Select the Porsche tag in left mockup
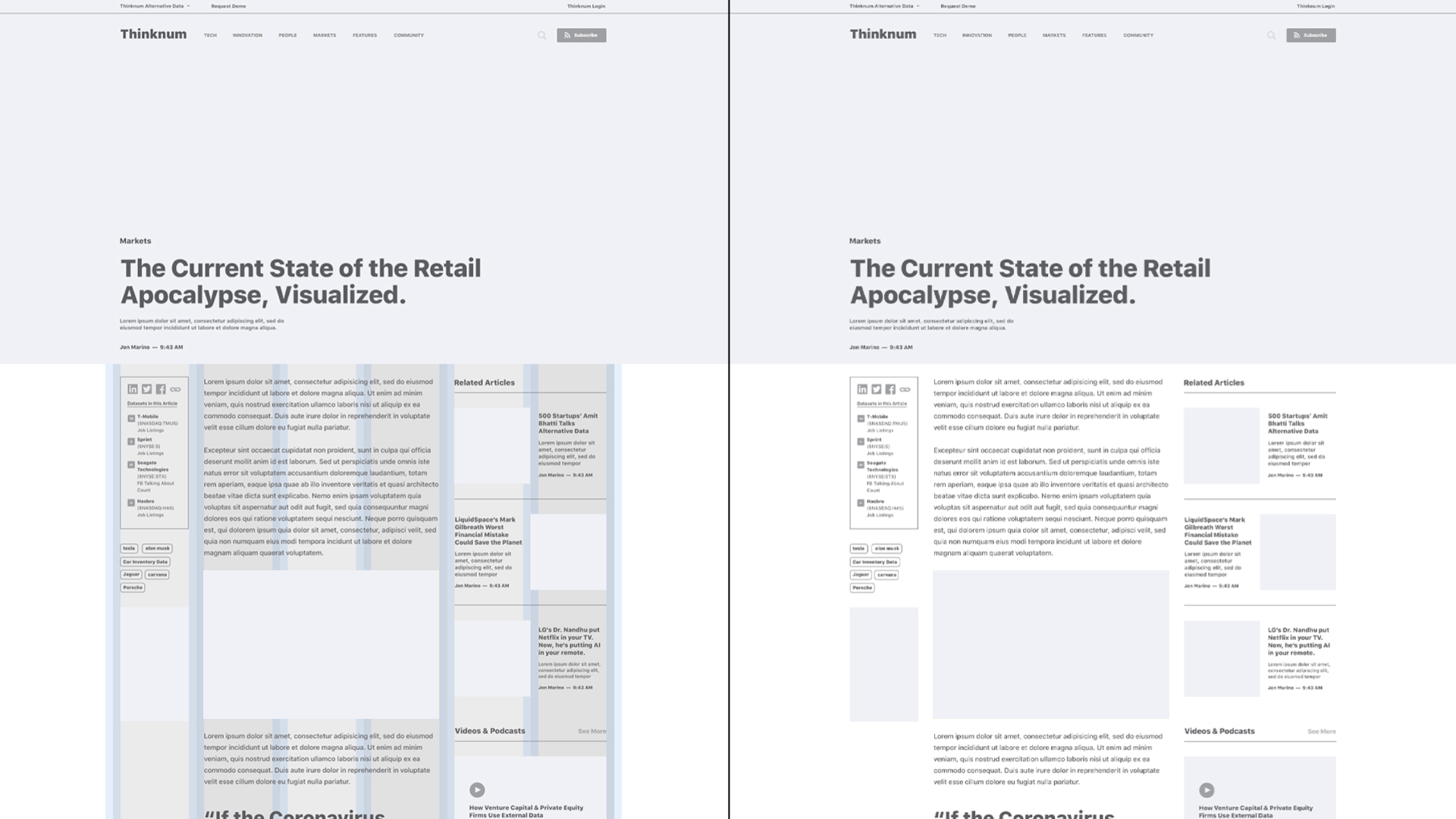Screen dimensions: 1456x819 pos(133,588)
